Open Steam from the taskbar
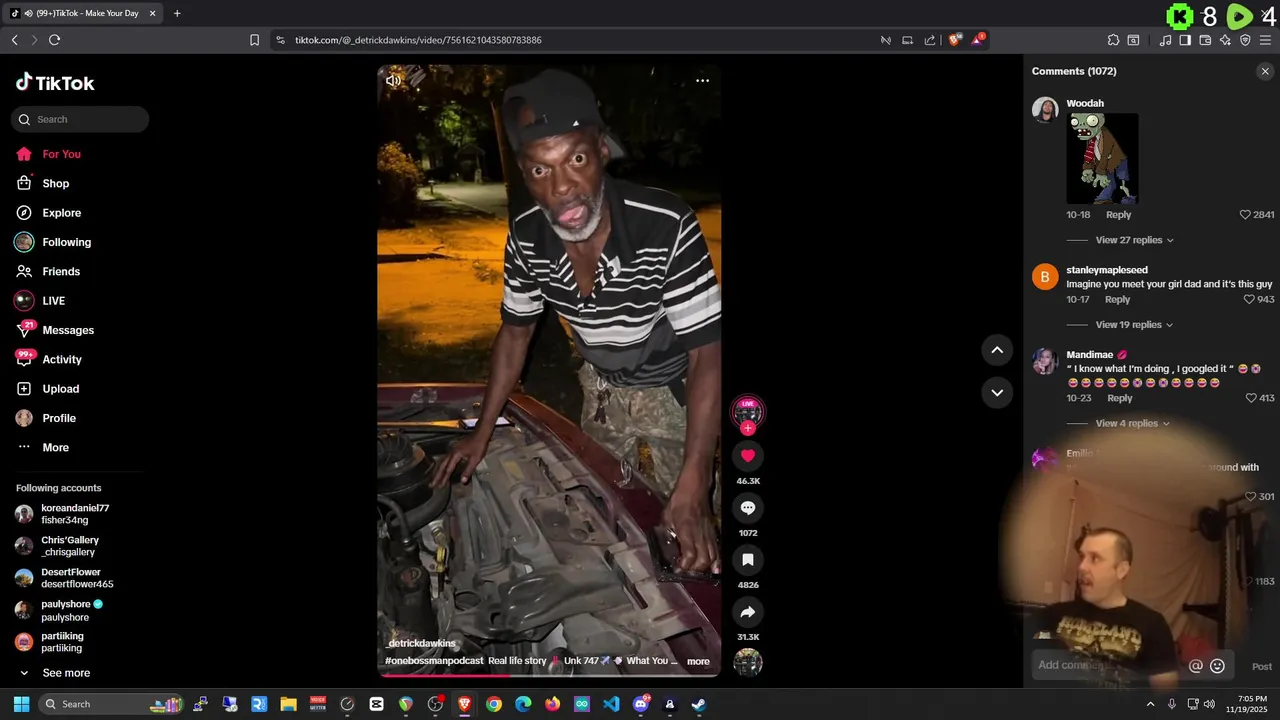1280x720 pixels. 699,704
